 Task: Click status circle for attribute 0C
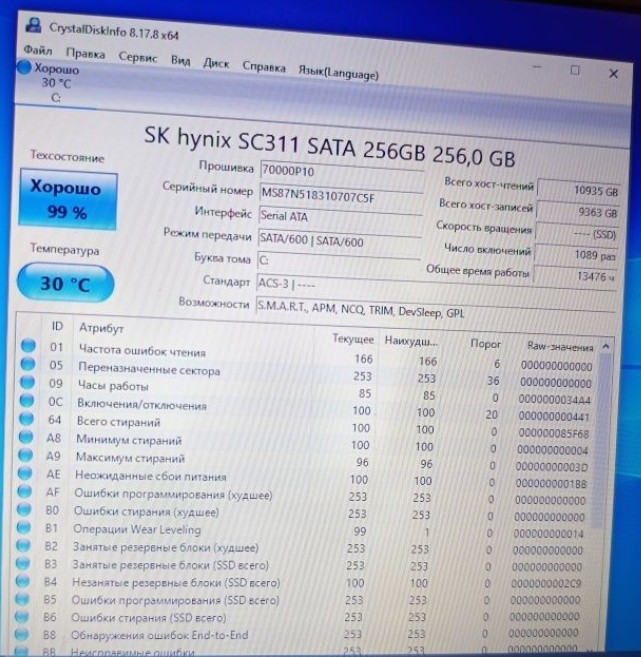point(27,400)
